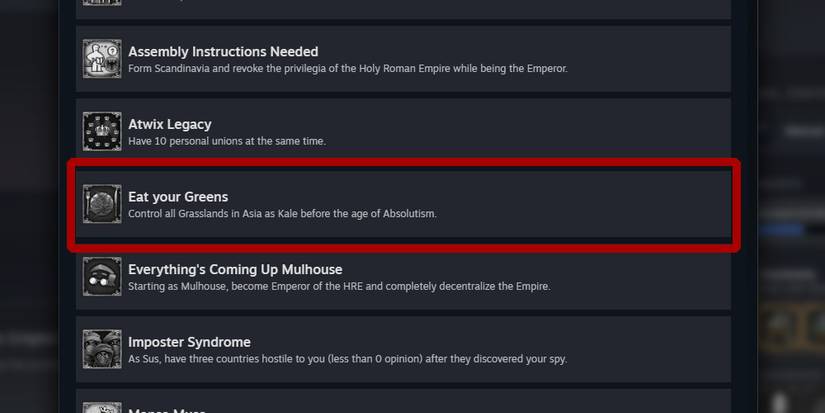Click the "Have 10 personal unions" description
The height and width of the screenshot is (413, 825).
(x=226, y=141)
